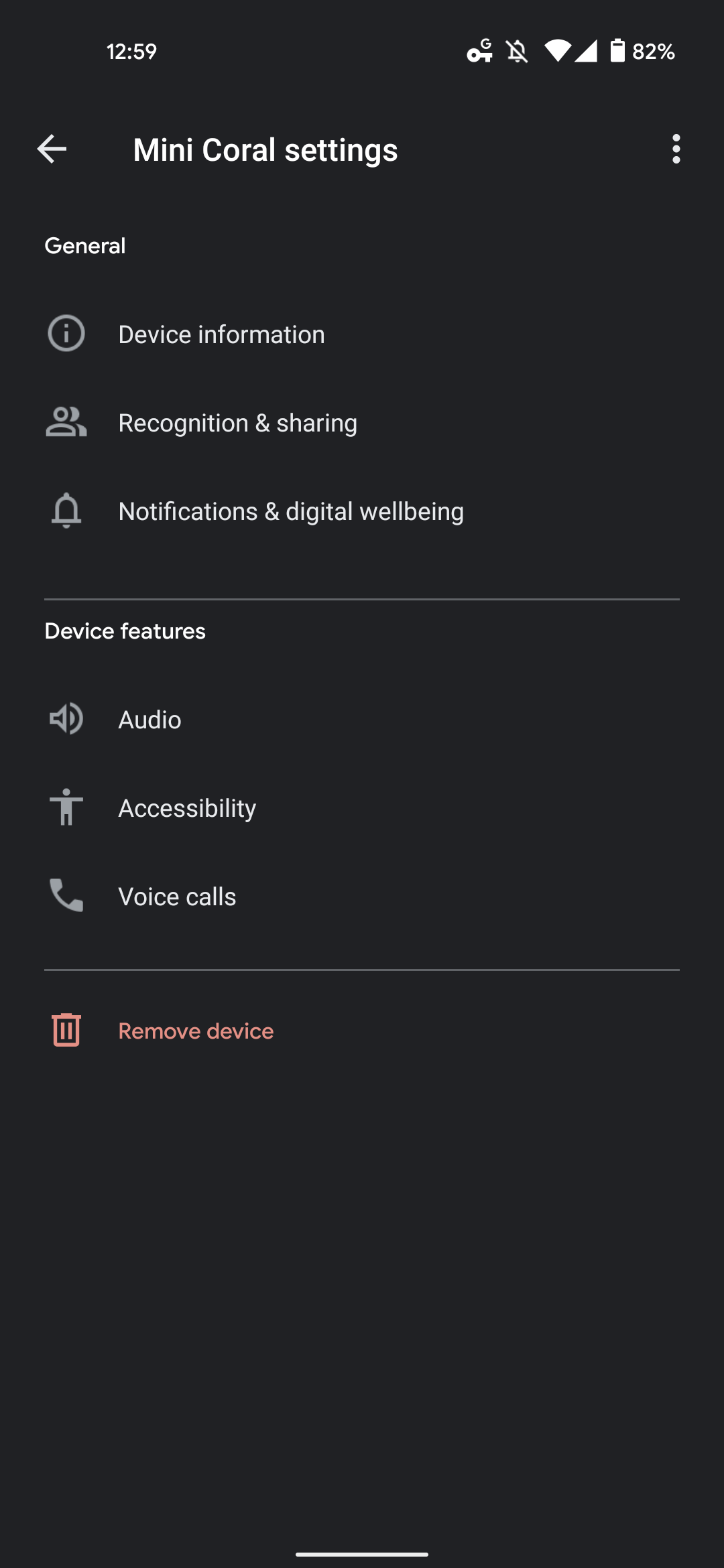Tap Remove device link
Viewport: 724px width, 1568px height.
196,1031
